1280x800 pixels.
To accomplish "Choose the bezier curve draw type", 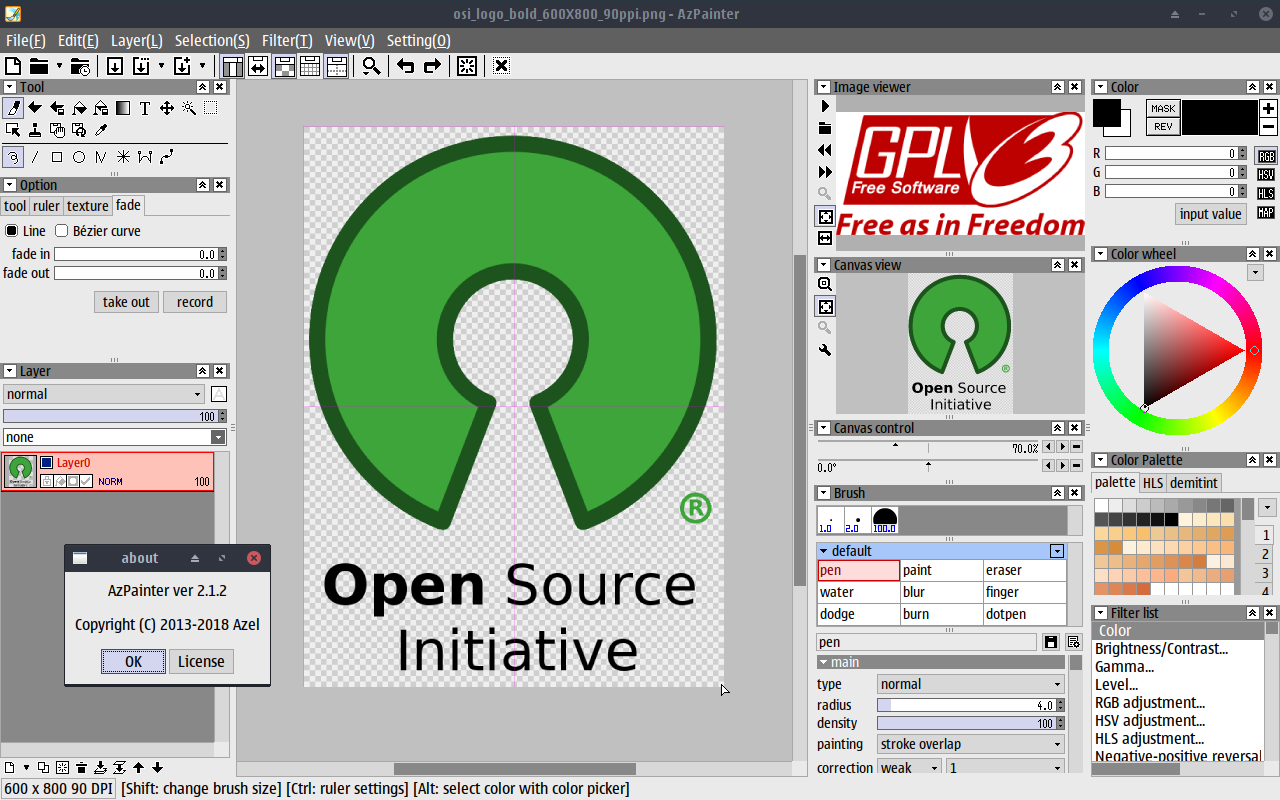I will click(167, 157).
